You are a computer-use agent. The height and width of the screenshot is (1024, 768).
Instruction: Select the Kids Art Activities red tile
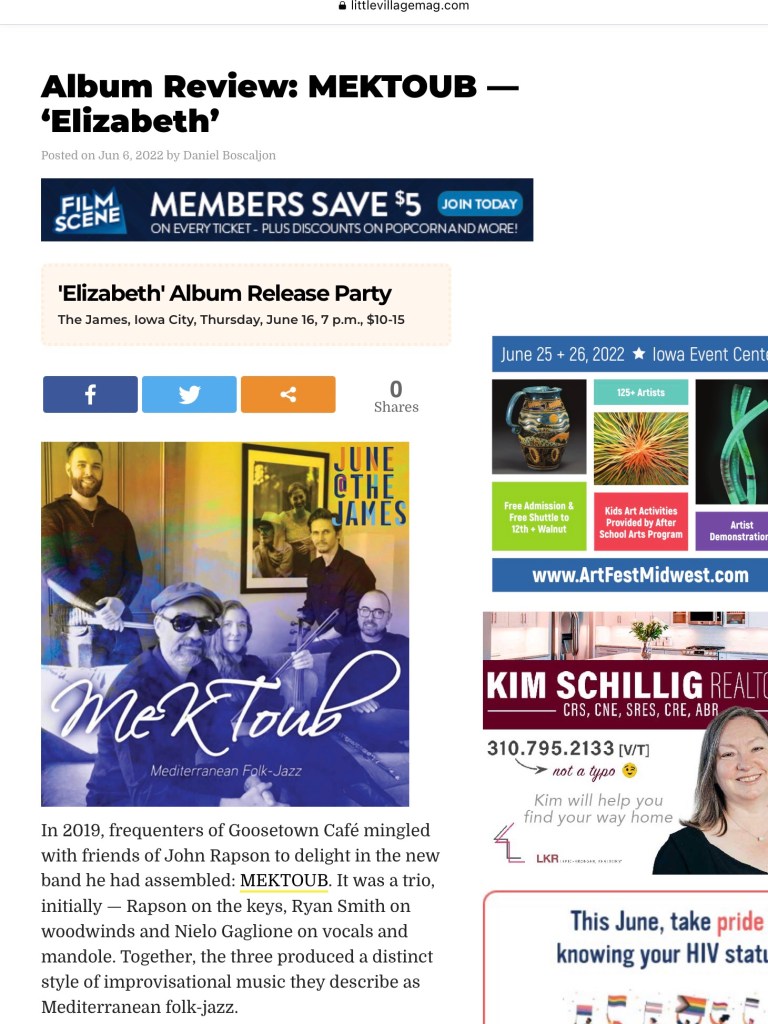pos(641,521)
